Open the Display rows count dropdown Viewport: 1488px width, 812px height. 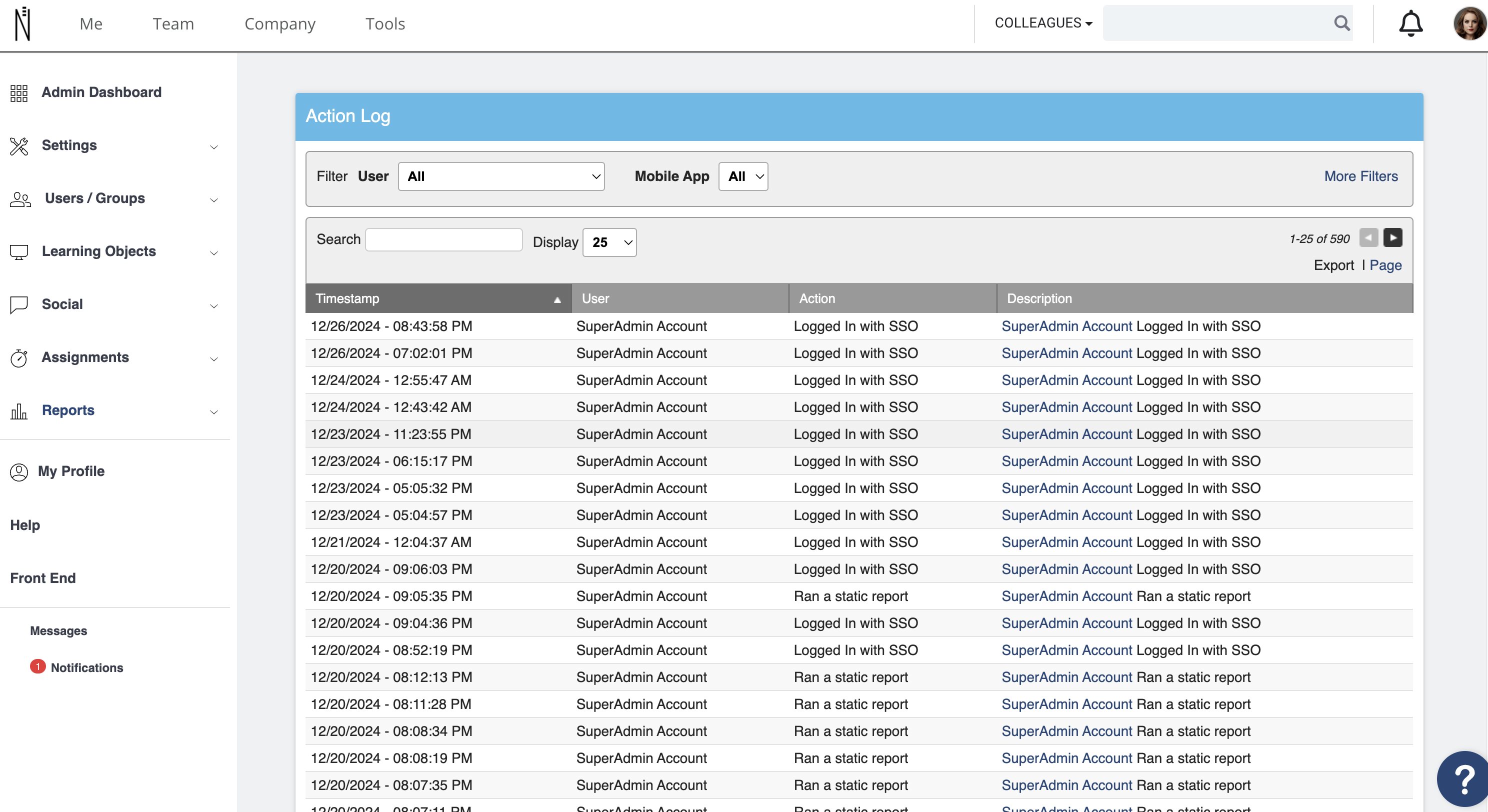tap(609, 242)
